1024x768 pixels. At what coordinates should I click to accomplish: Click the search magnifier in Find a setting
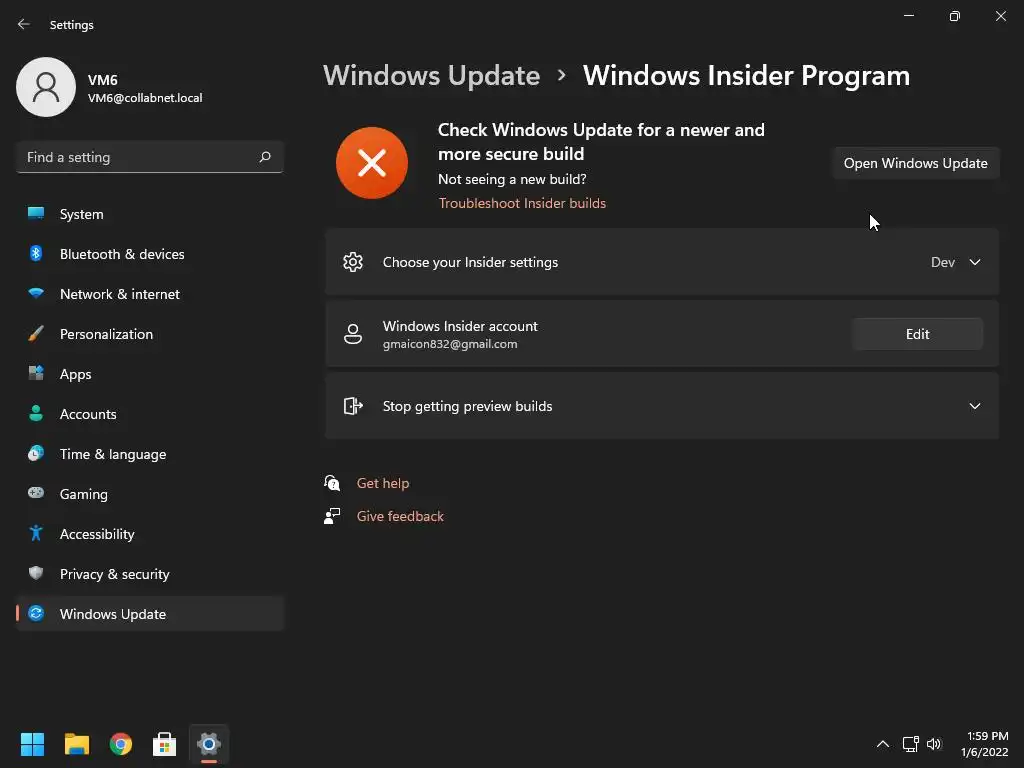point(264,157)
